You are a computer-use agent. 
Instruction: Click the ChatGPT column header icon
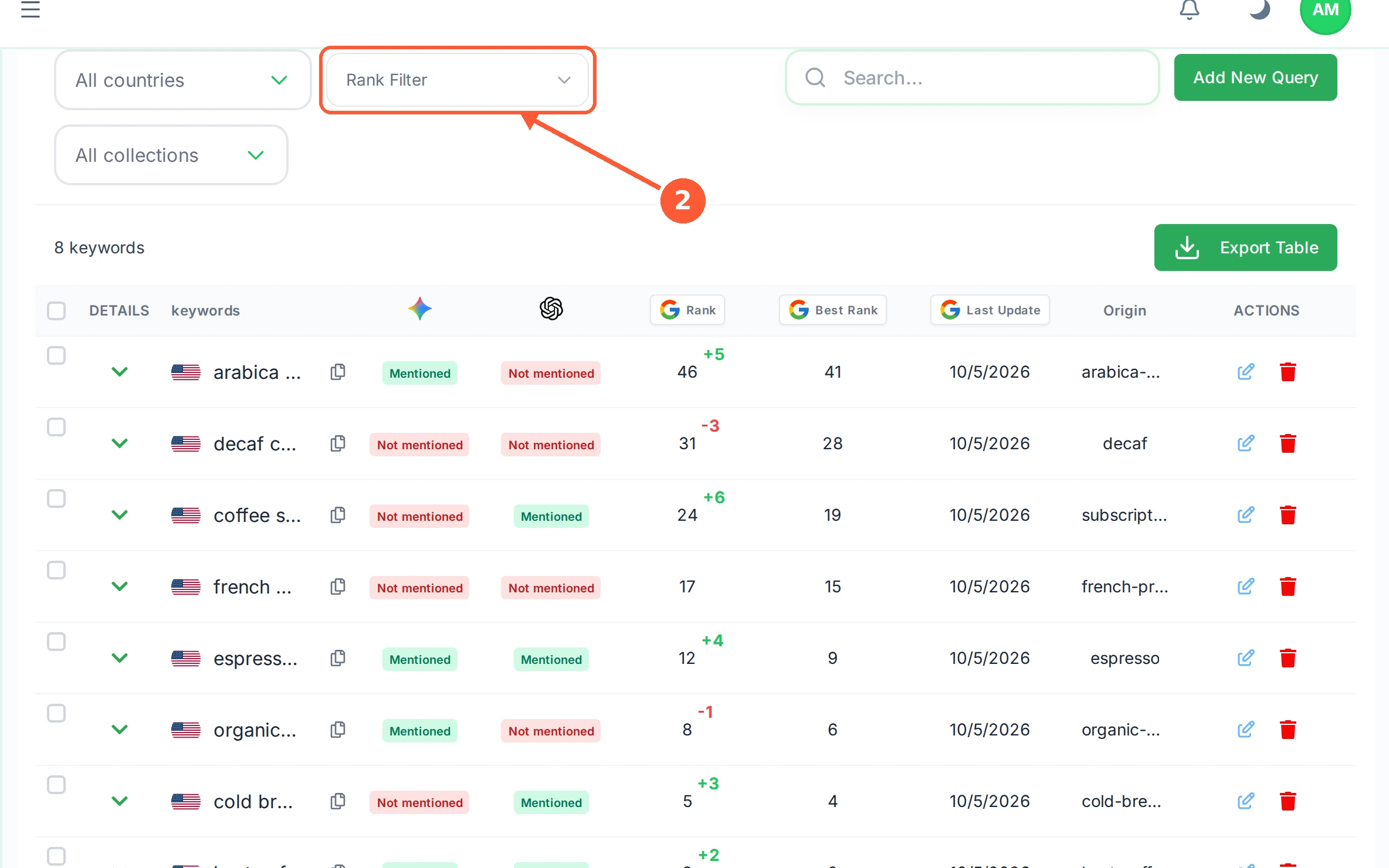(x=551, y=308)
